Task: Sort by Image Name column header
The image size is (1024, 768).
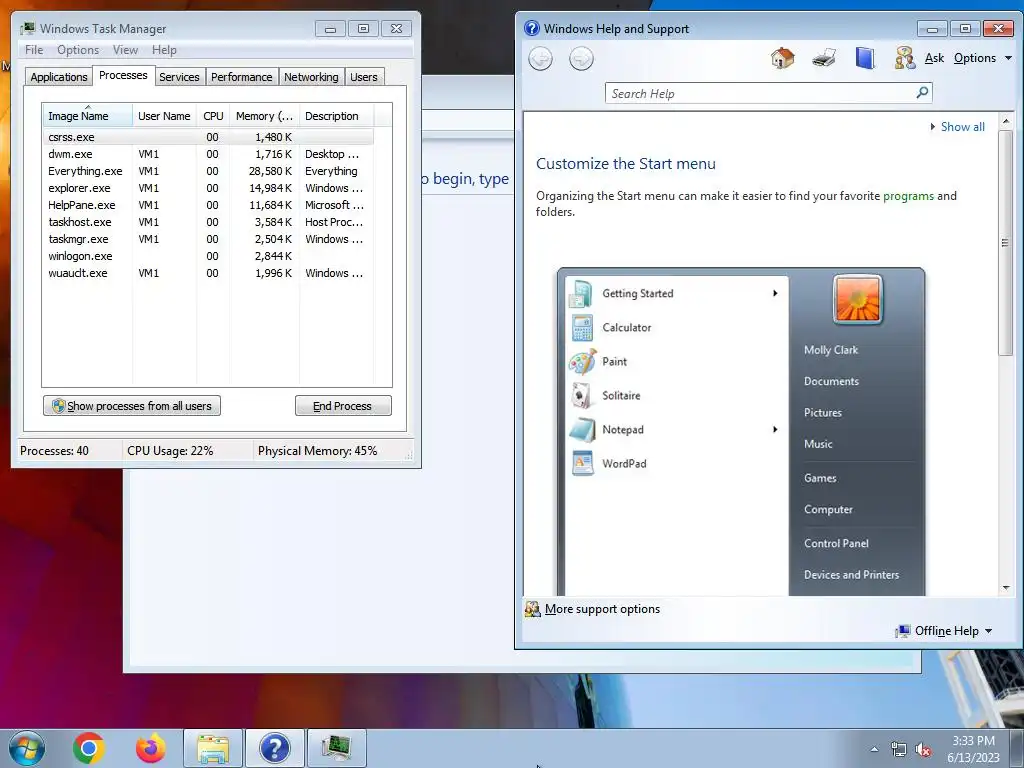Action: pos(86,116)
